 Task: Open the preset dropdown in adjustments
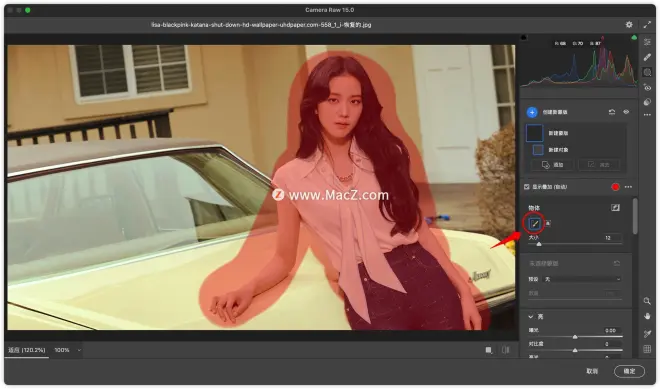(582, 279)
